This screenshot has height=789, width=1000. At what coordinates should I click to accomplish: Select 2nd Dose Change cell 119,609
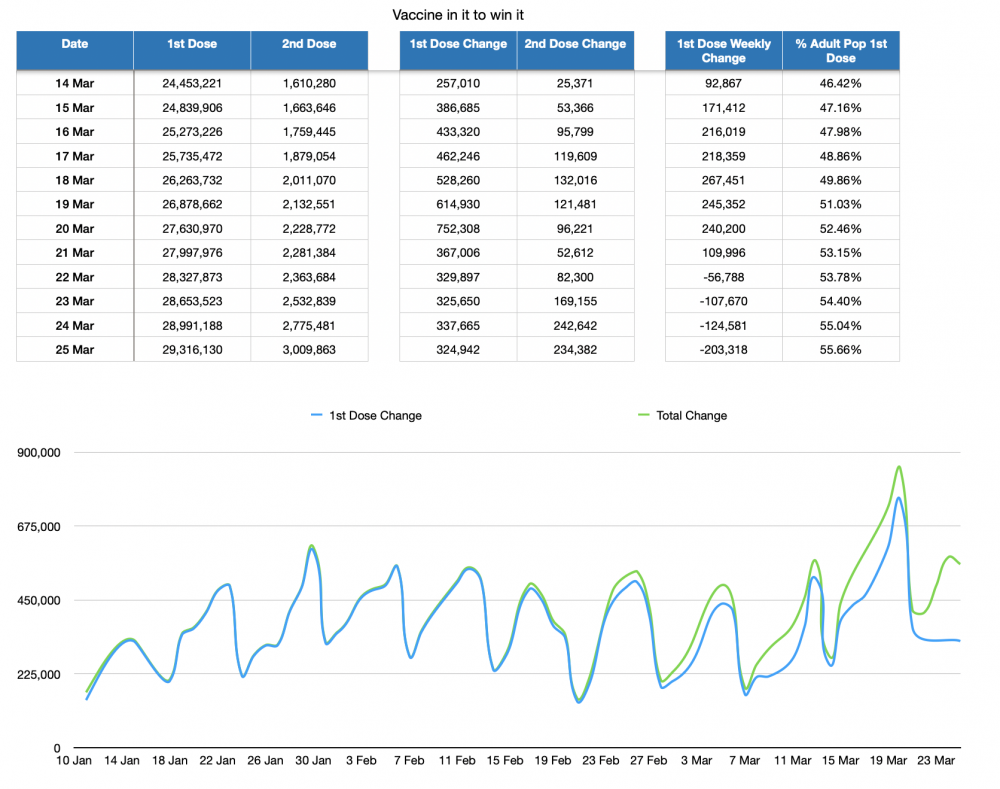[575, 156]
